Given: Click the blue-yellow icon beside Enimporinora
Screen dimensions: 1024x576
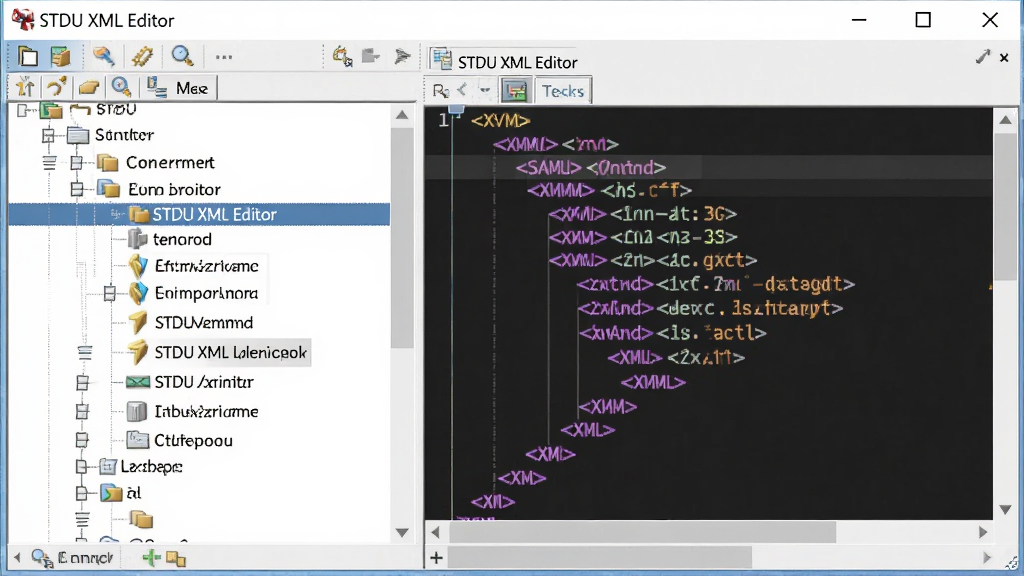Looking at the screenshot, I should click(138, 293).
